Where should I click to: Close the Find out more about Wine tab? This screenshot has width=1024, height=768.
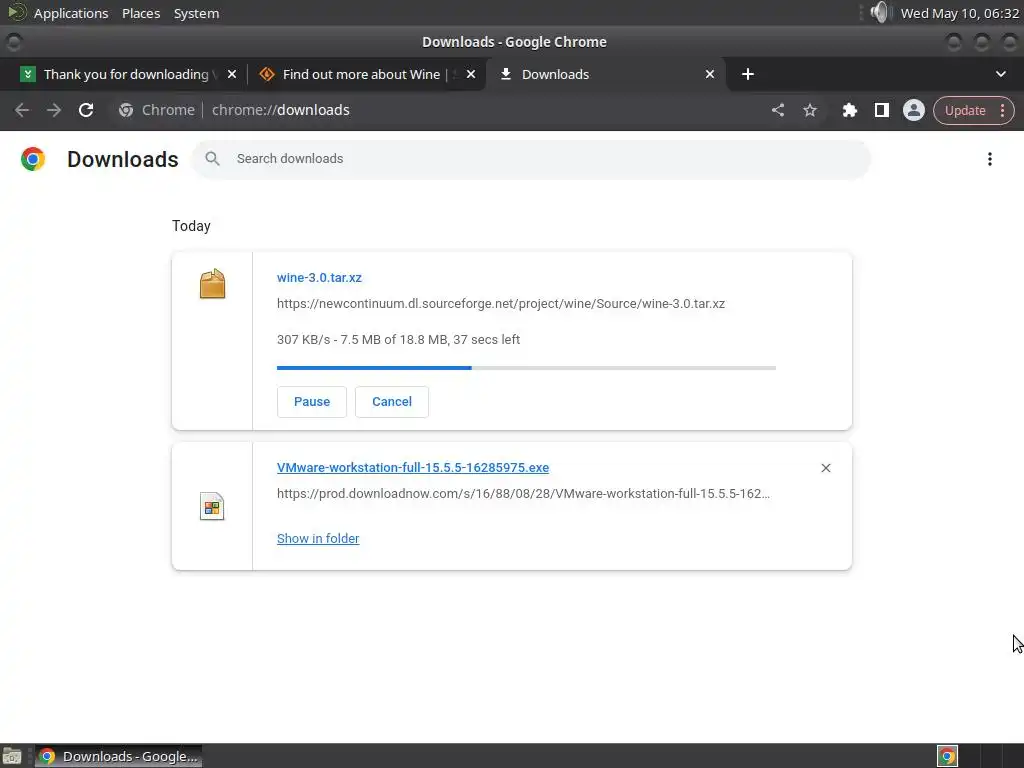click(x=471, y=74)
